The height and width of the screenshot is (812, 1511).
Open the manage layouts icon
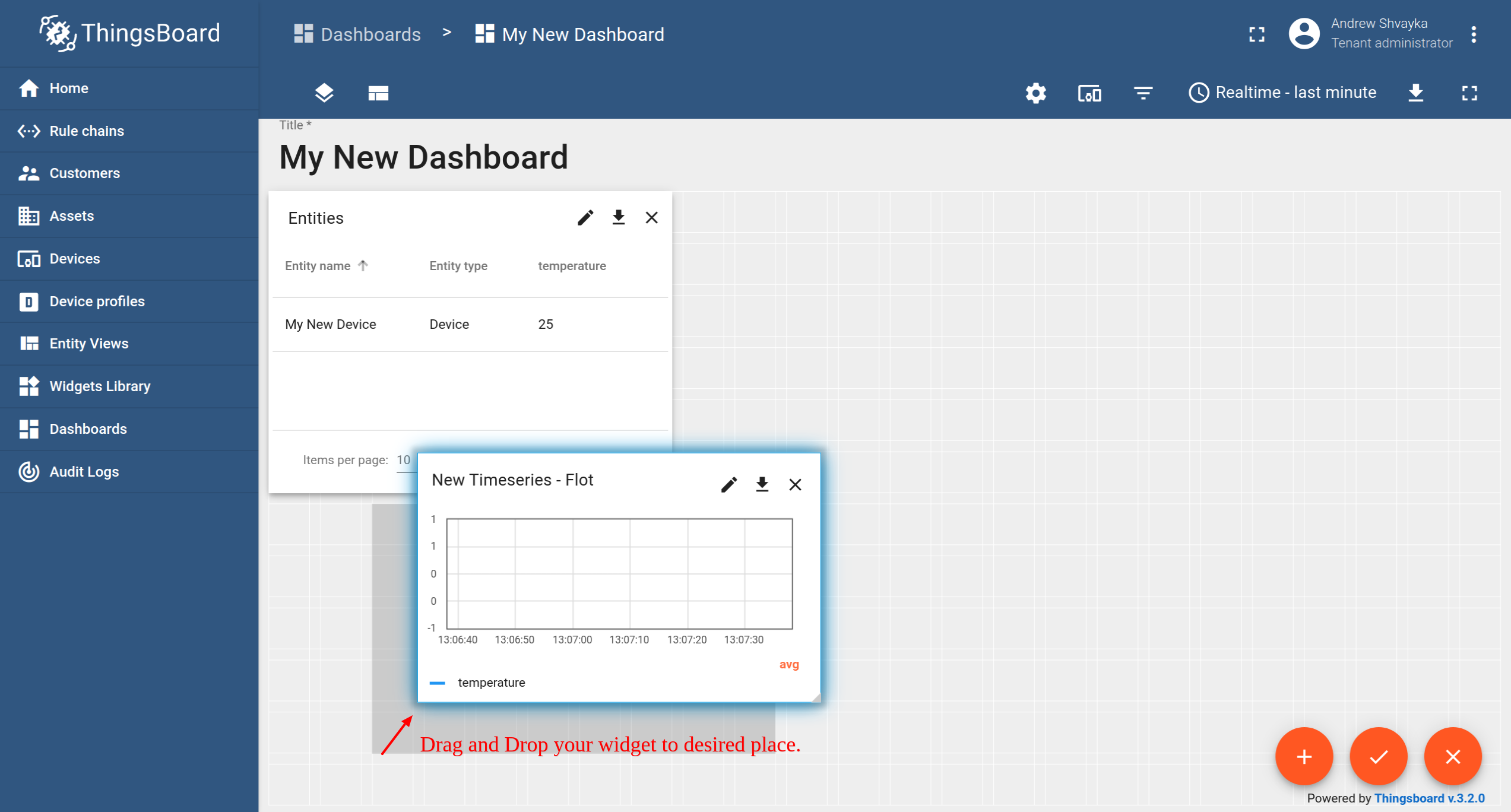[378, 93]
